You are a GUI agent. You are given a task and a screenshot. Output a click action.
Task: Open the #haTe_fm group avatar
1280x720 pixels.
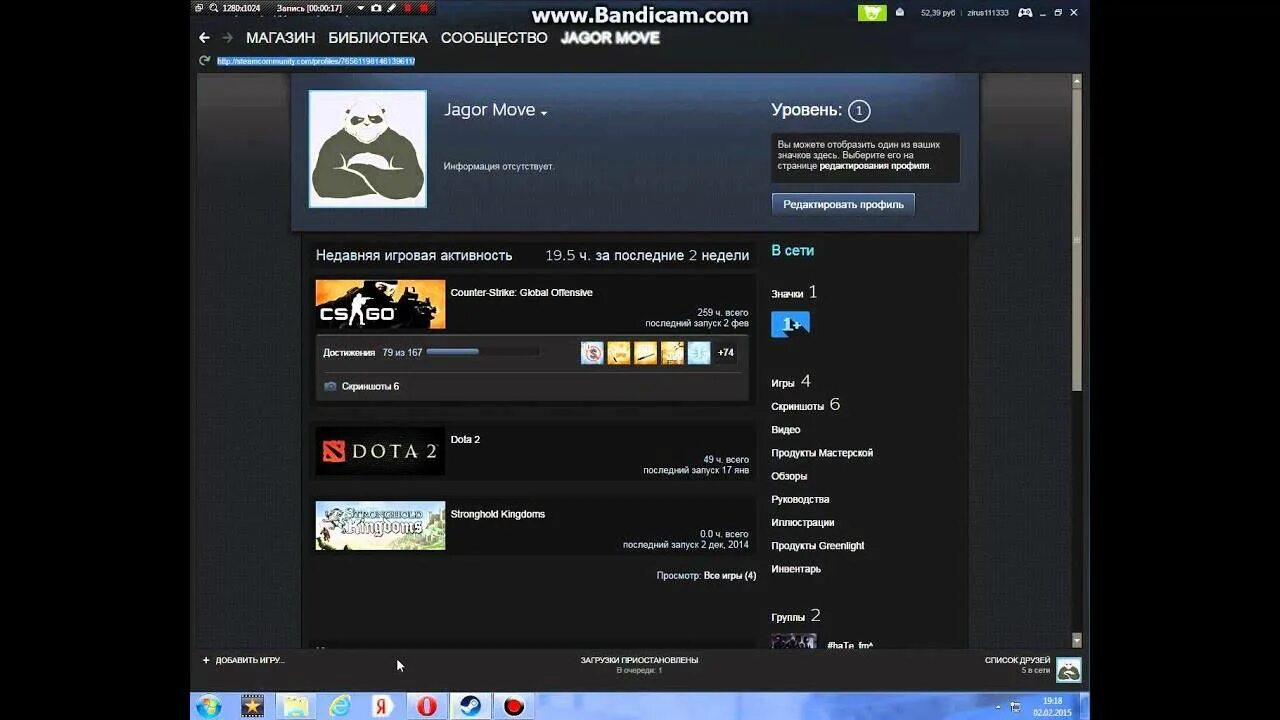coord(794,641)
